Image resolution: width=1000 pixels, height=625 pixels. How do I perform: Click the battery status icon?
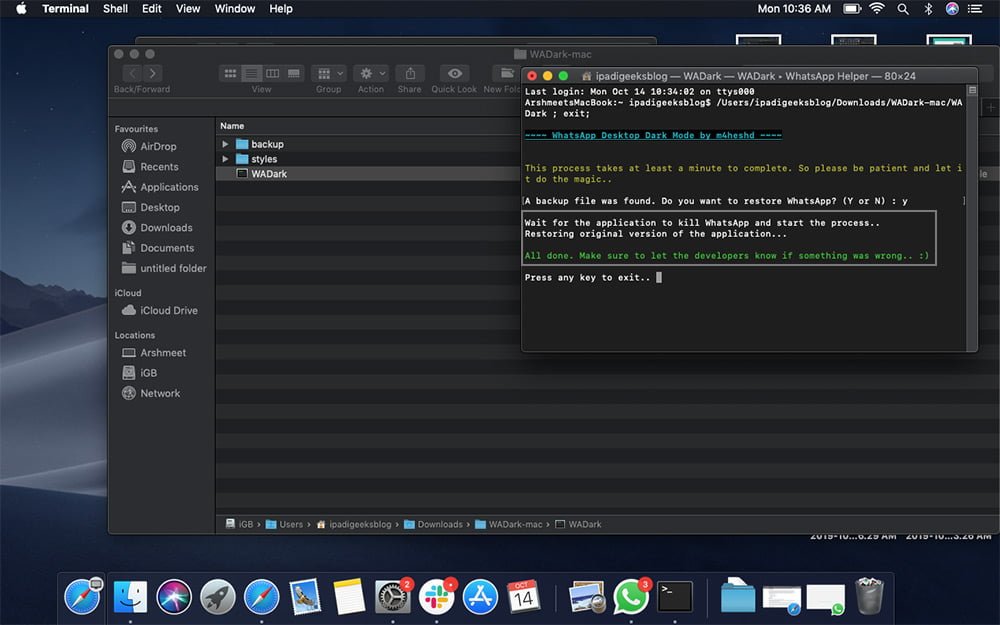(x=852, y=9)
